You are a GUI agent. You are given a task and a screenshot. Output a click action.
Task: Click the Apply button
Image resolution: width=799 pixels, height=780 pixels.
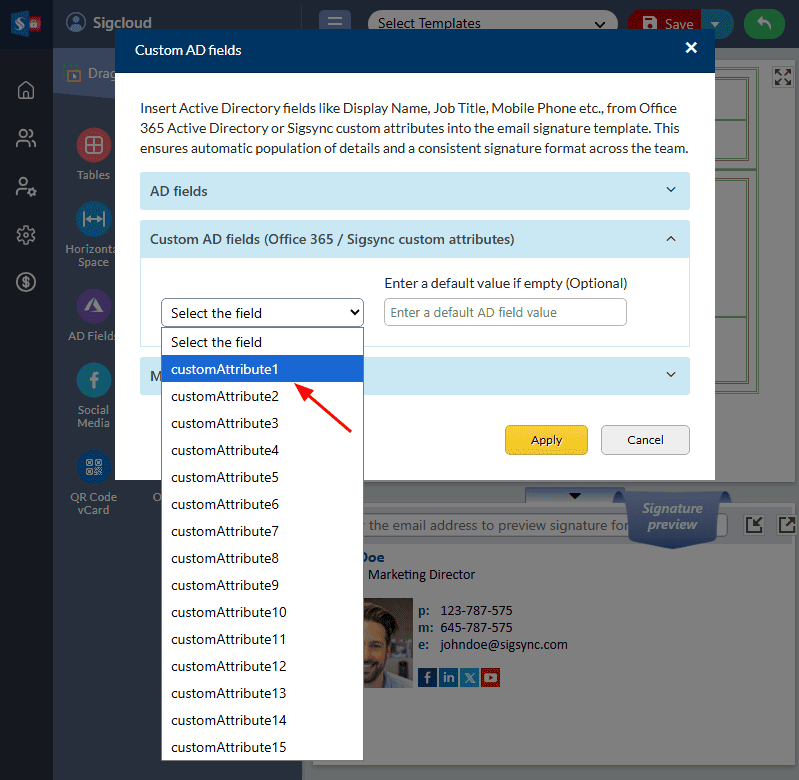click(546, 440)
